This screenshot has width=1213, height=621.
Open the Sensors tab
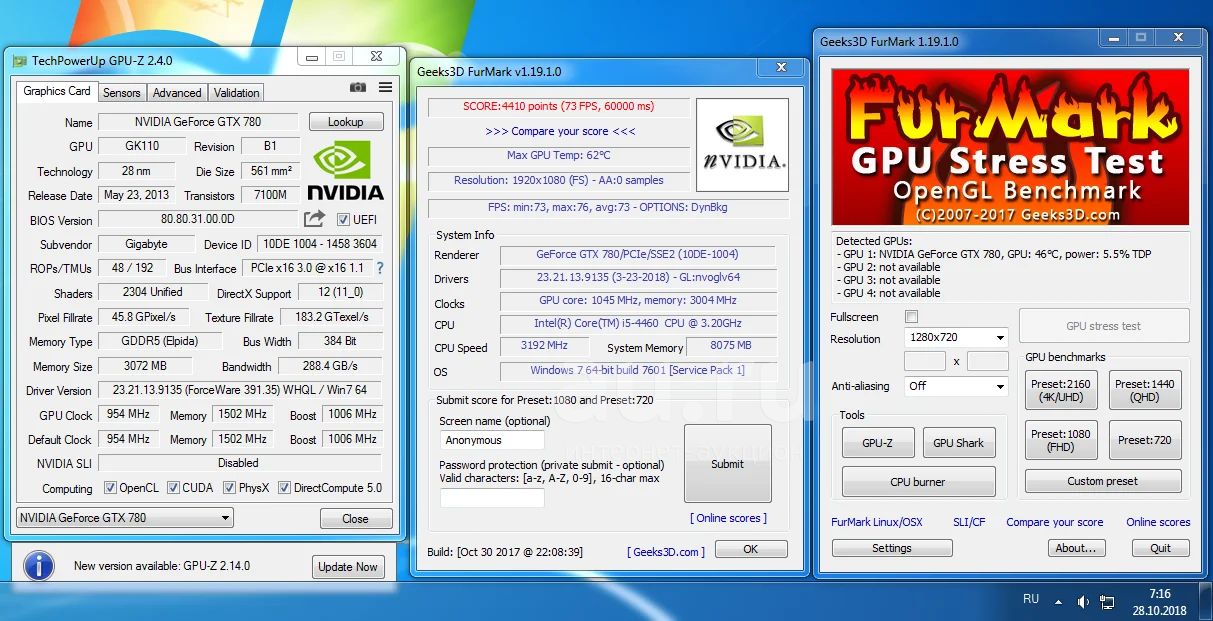point(122,93)
